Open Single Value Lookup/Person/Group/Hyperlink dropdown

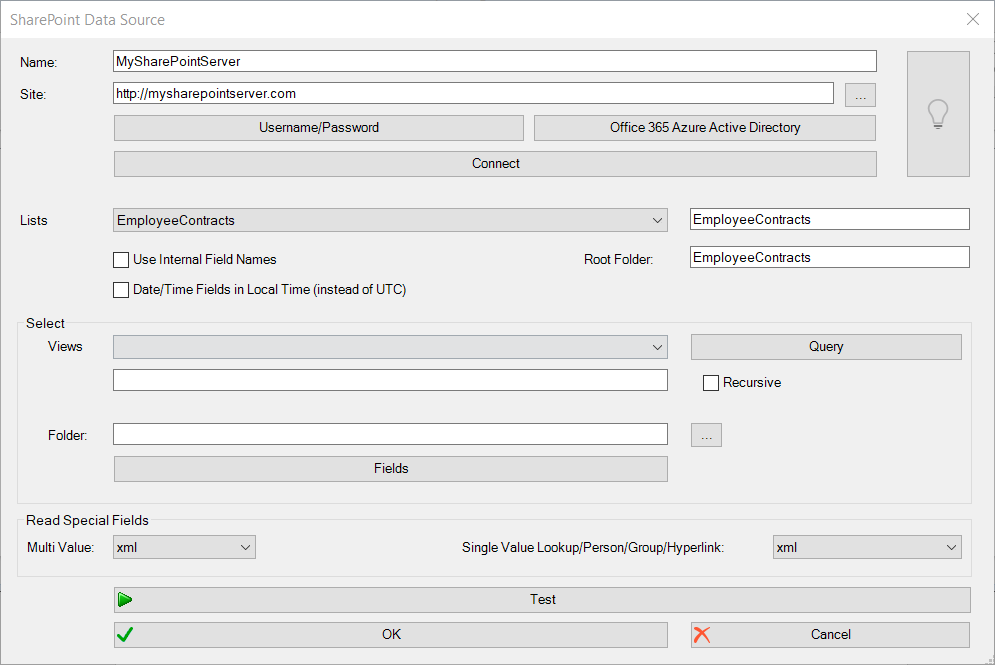tap(867, 548)
